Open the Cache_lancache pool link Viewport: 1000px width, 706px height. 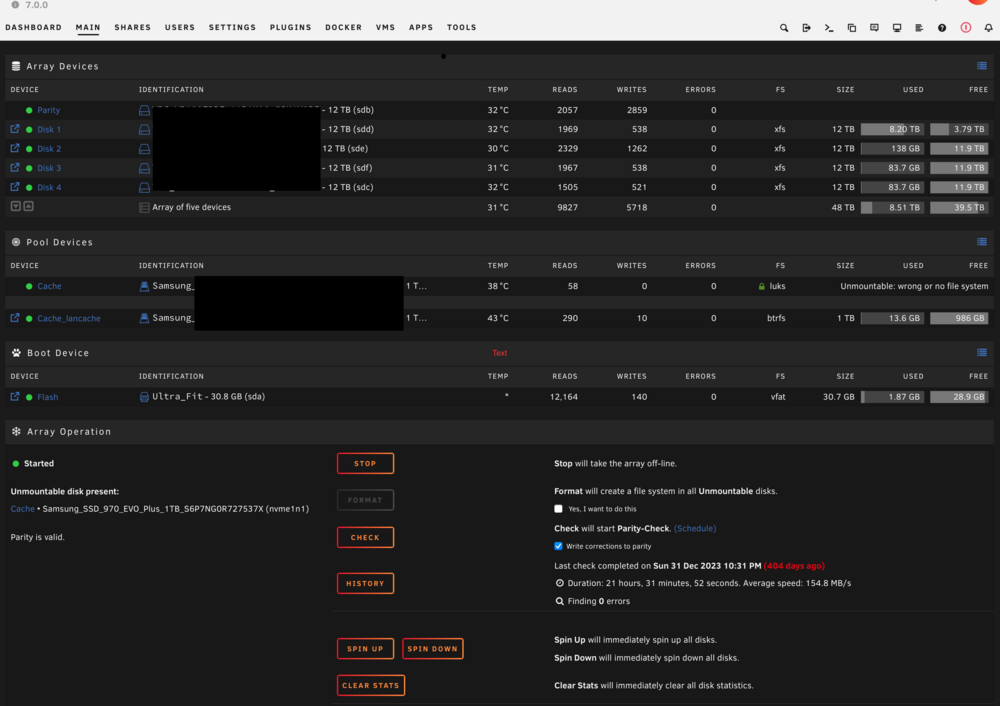pos(69,318)
